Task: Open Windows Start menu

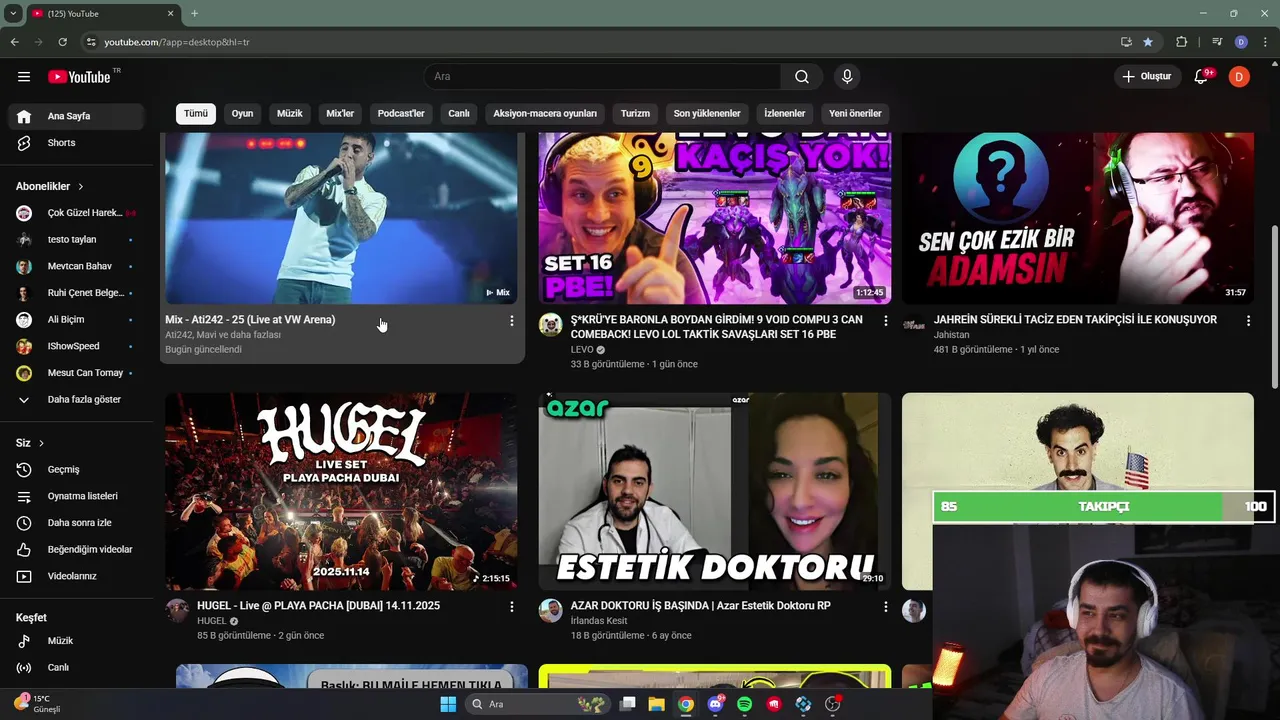Action: coord(448,704)
